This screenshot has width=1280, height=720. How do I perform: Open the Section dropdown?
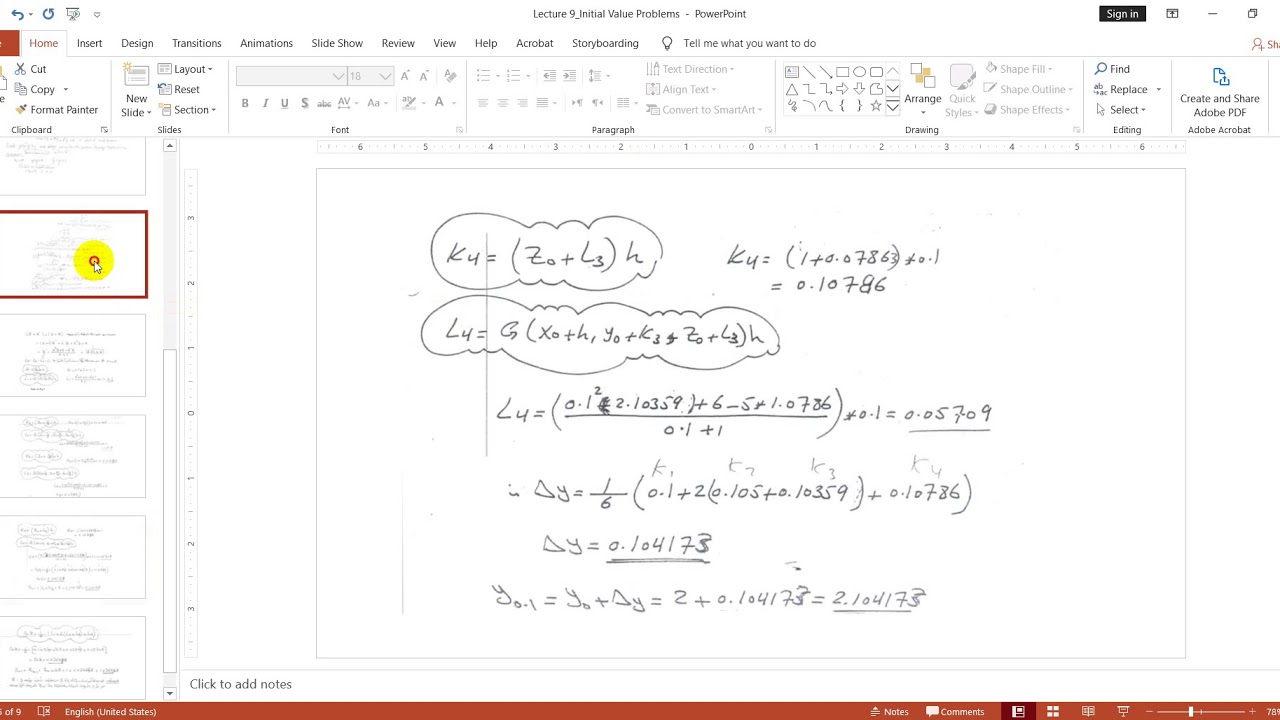coord(187,110)
